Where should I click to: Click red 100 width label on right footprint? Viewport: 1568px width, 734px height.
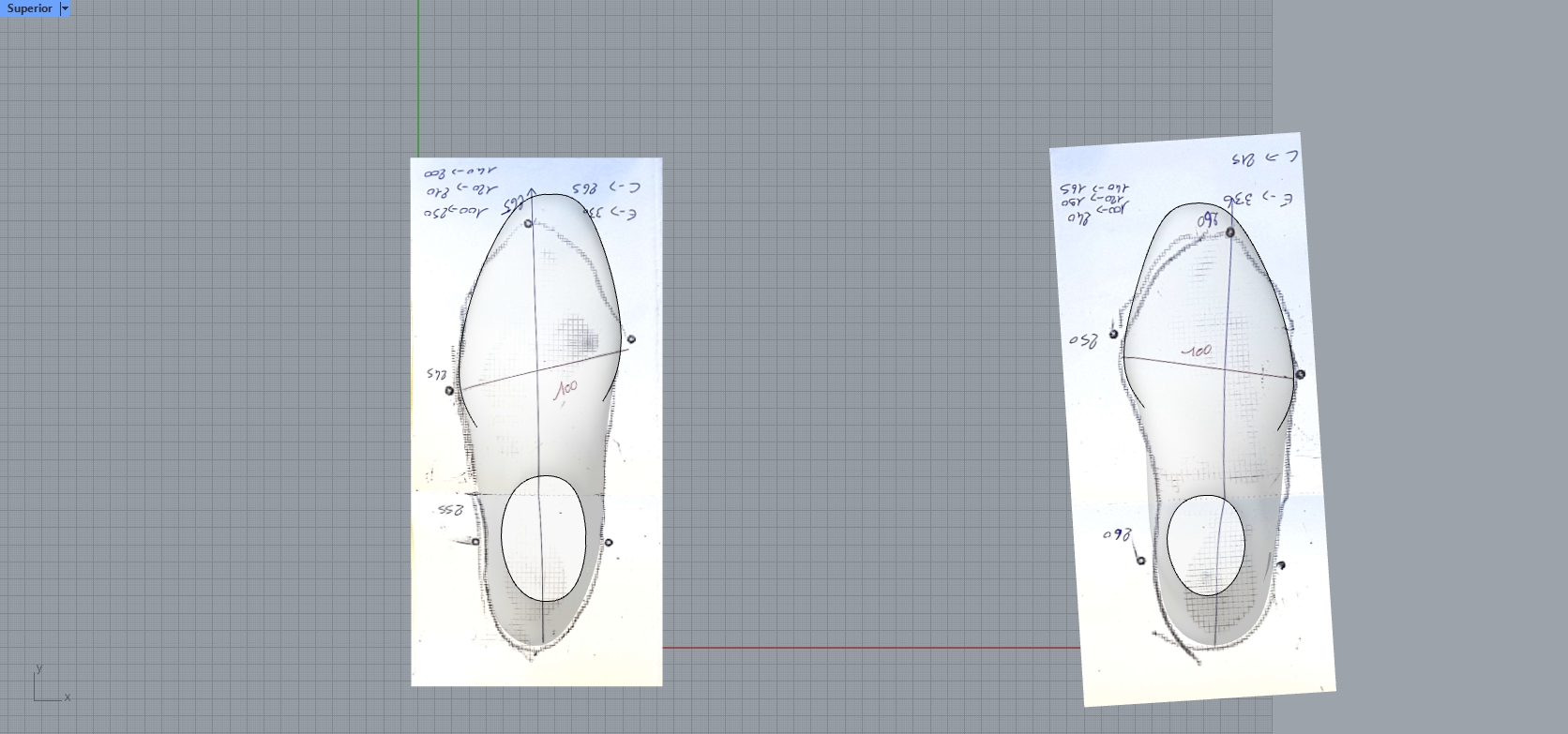coord(1197,352)
